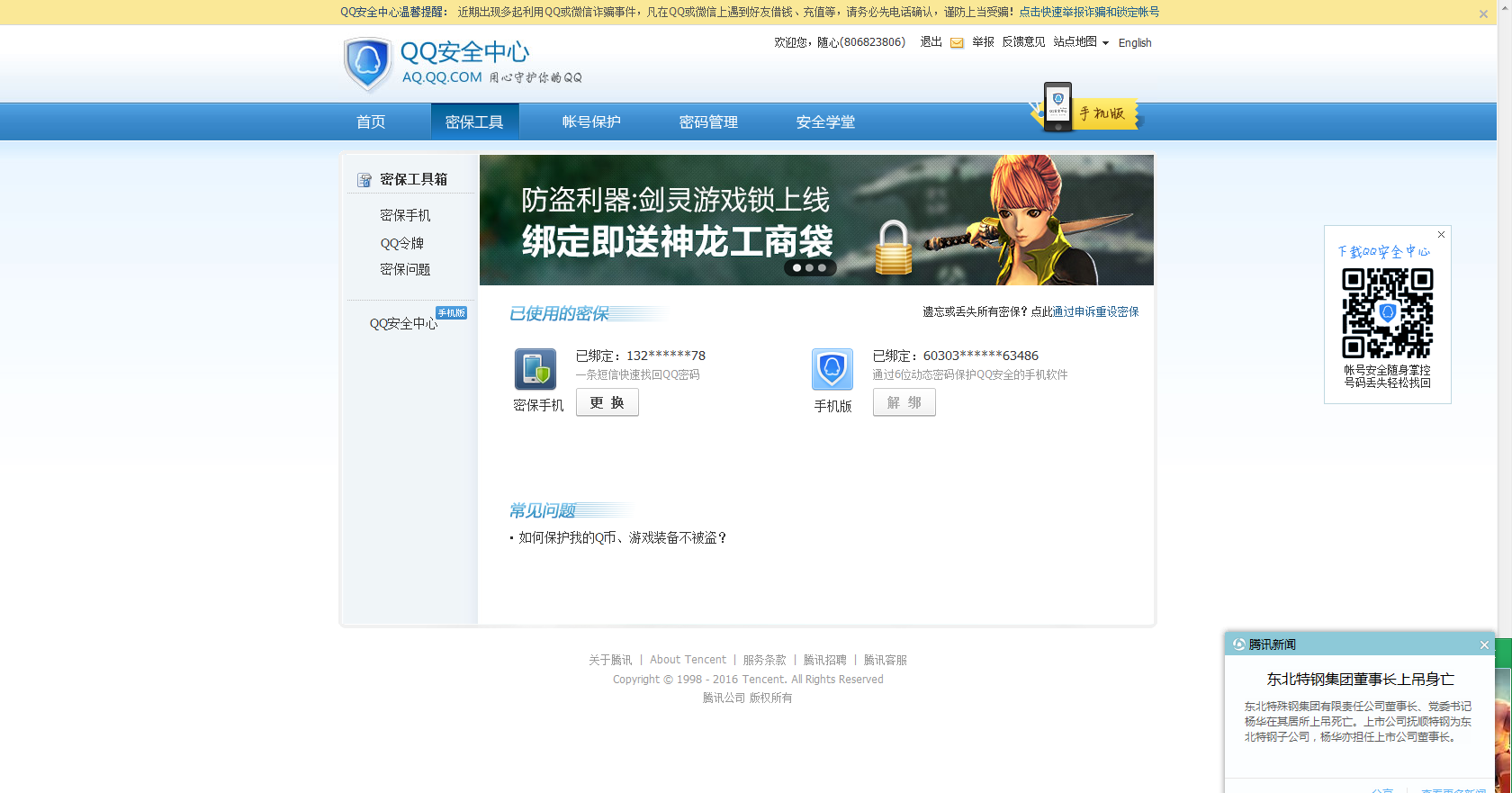Click the 密保手机 phone shield icon
1512x793 pixels.
(535, 369)
